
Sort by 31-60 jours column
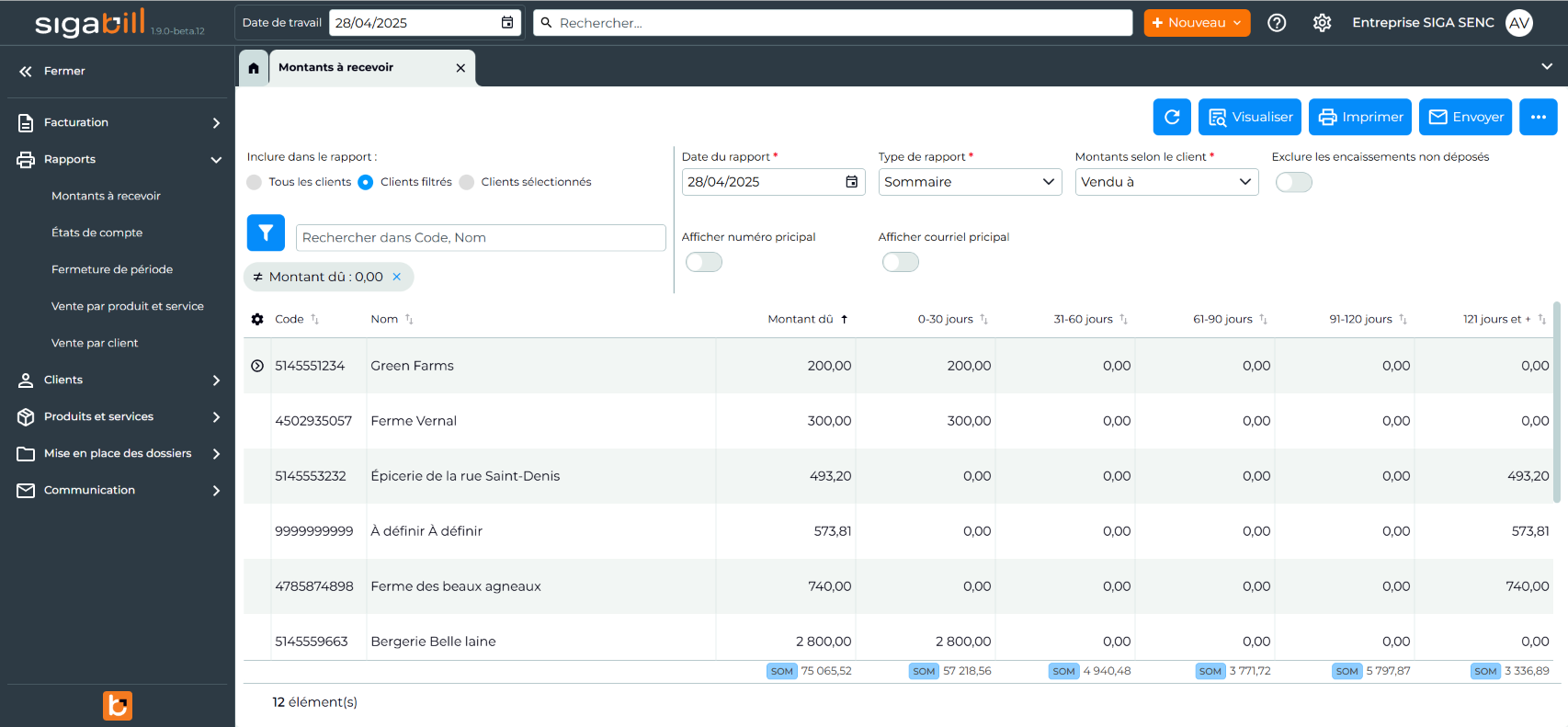coord(1123,319)
